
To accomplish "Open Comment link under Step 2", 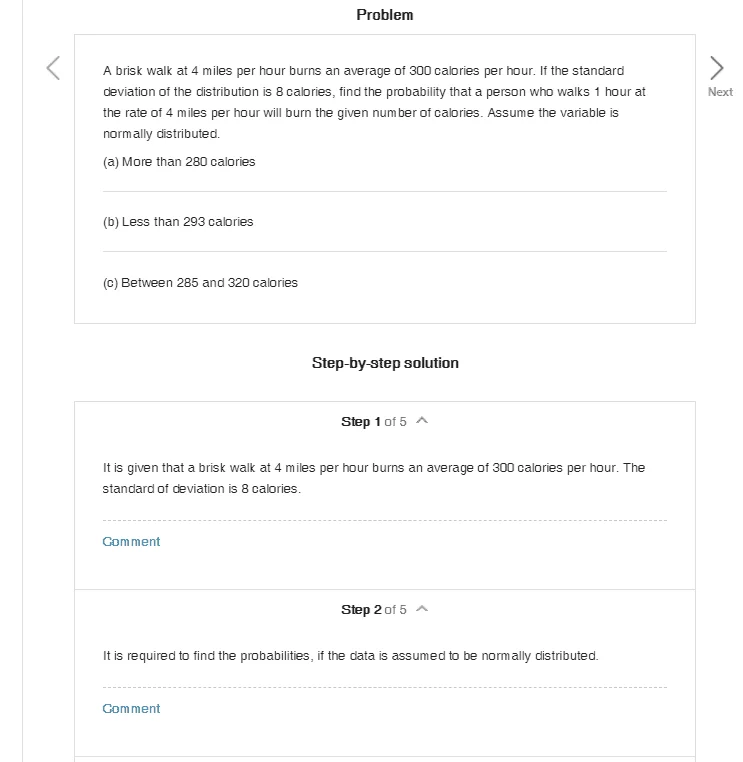I will [x=131, y=709].
